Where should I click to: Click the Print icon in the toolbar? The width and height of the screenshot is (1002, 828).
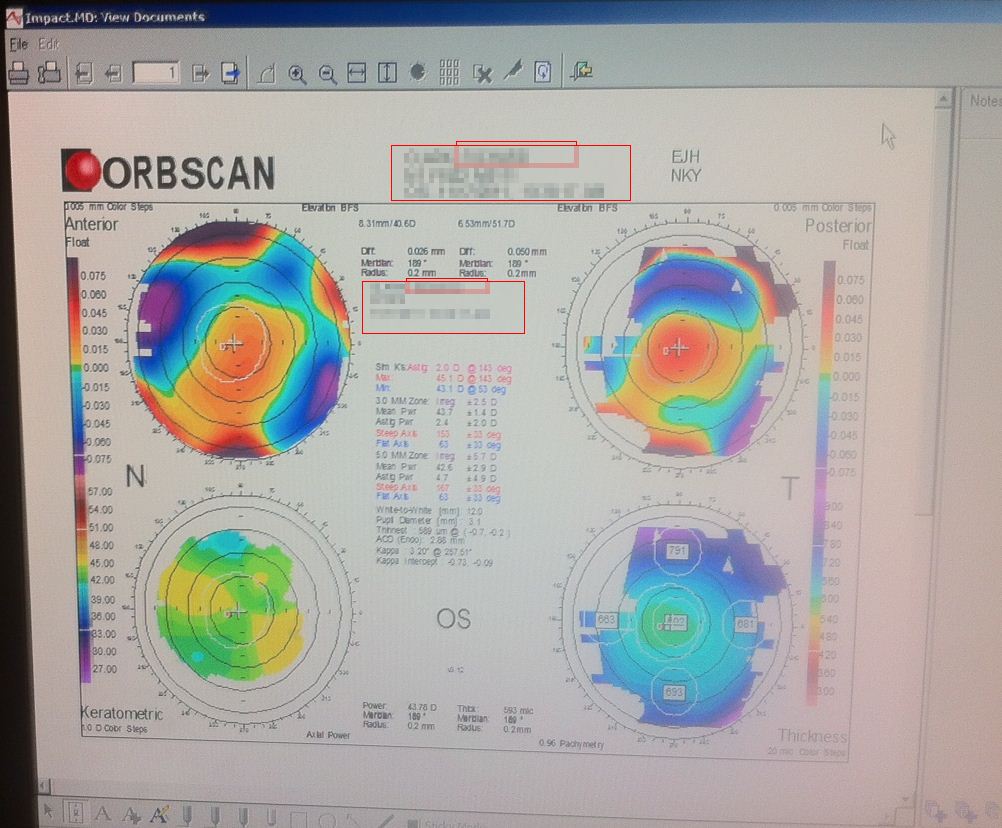click(18, 72)
